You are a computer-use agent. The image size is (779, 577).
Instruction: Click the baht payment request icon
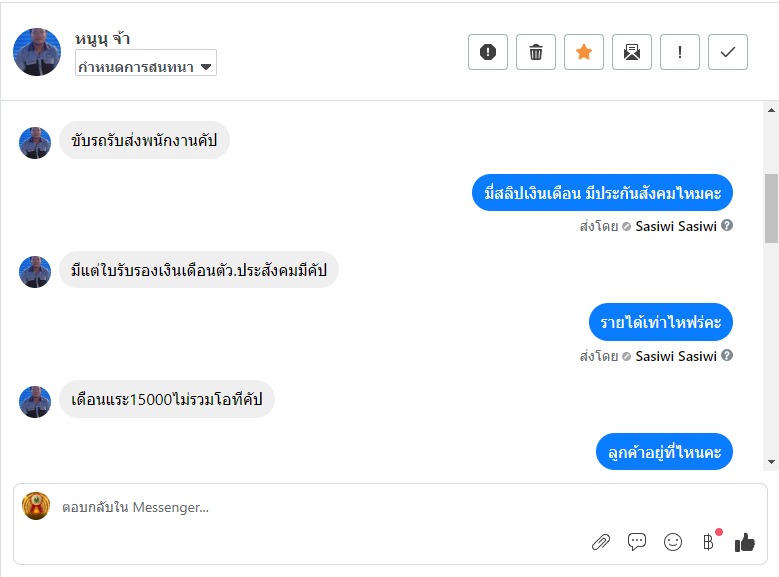pyautogui.click(x=708, y=542)
